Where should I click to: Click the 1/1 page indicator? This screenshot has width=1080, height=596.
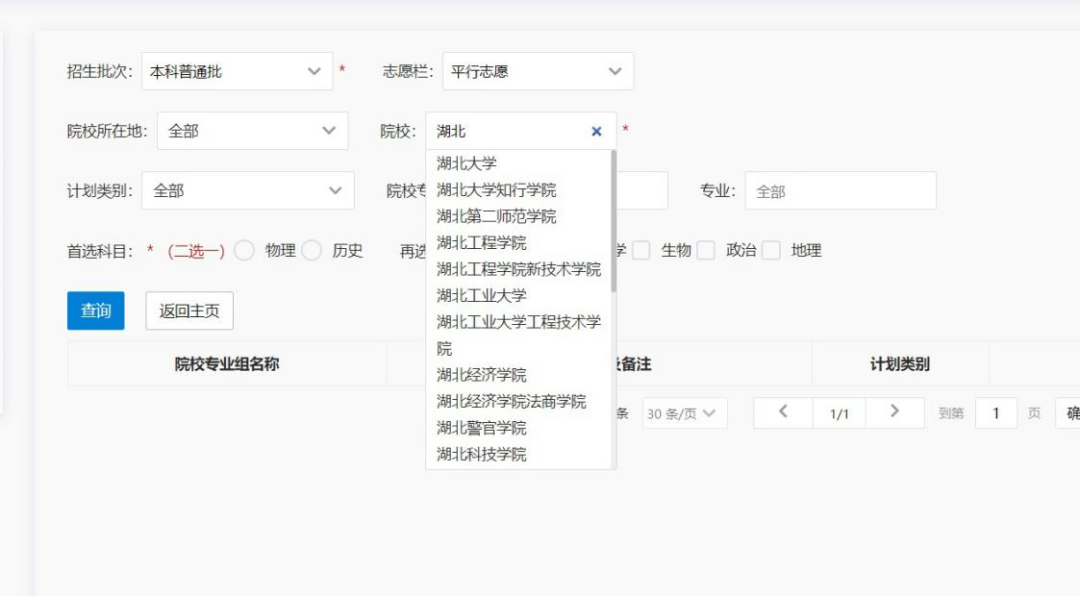coord(839,413)
